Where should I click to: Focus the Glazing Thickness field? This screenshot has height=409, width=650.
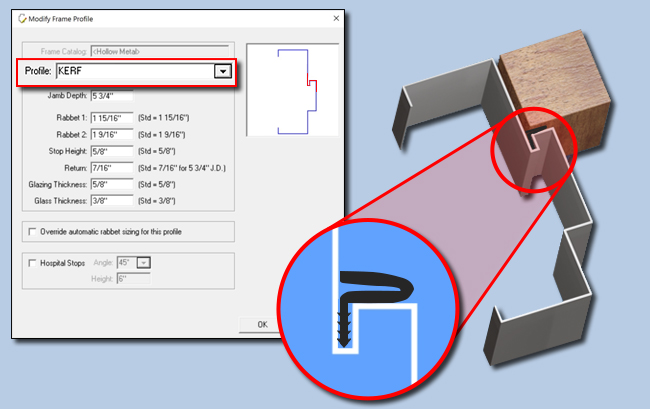coord(111,185)
